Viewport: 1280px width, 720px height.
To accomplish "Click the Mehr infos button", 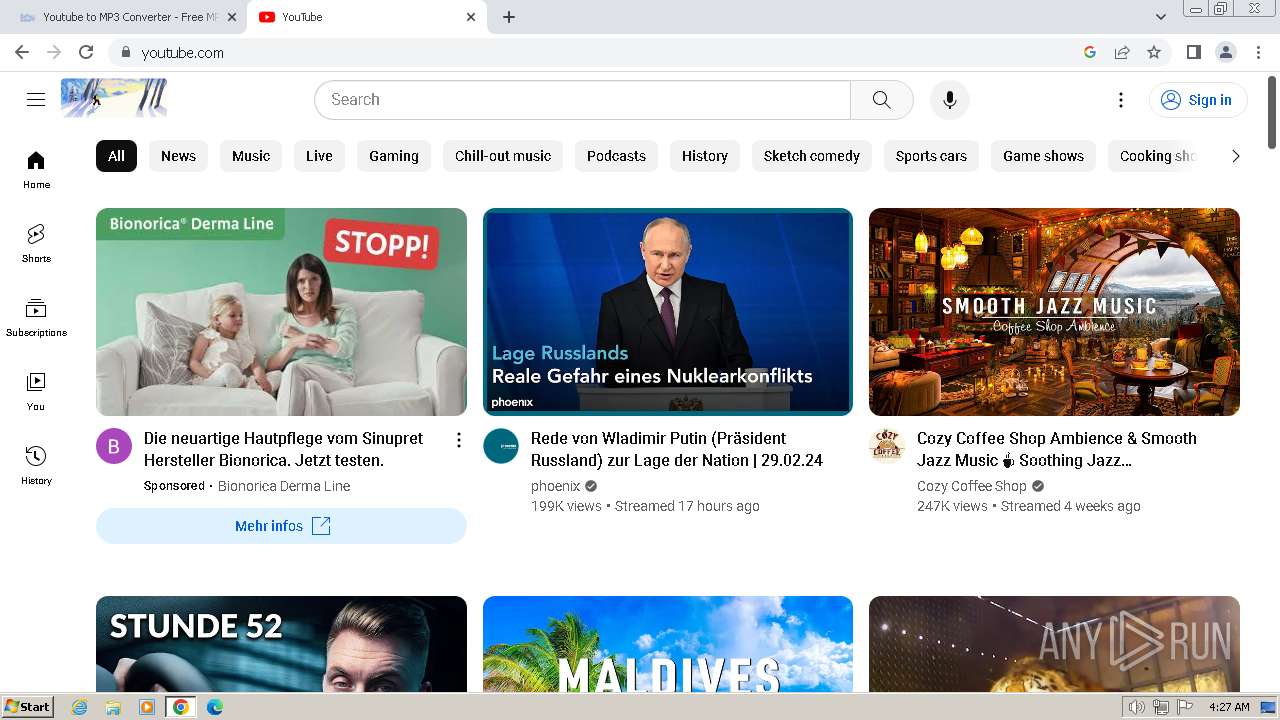I will (x=281, y=526).
